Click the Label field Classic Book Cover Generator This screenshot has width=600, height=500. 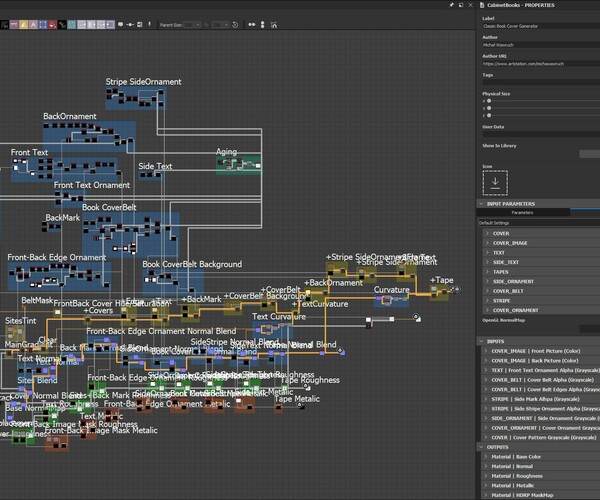(x=541, y=26)
